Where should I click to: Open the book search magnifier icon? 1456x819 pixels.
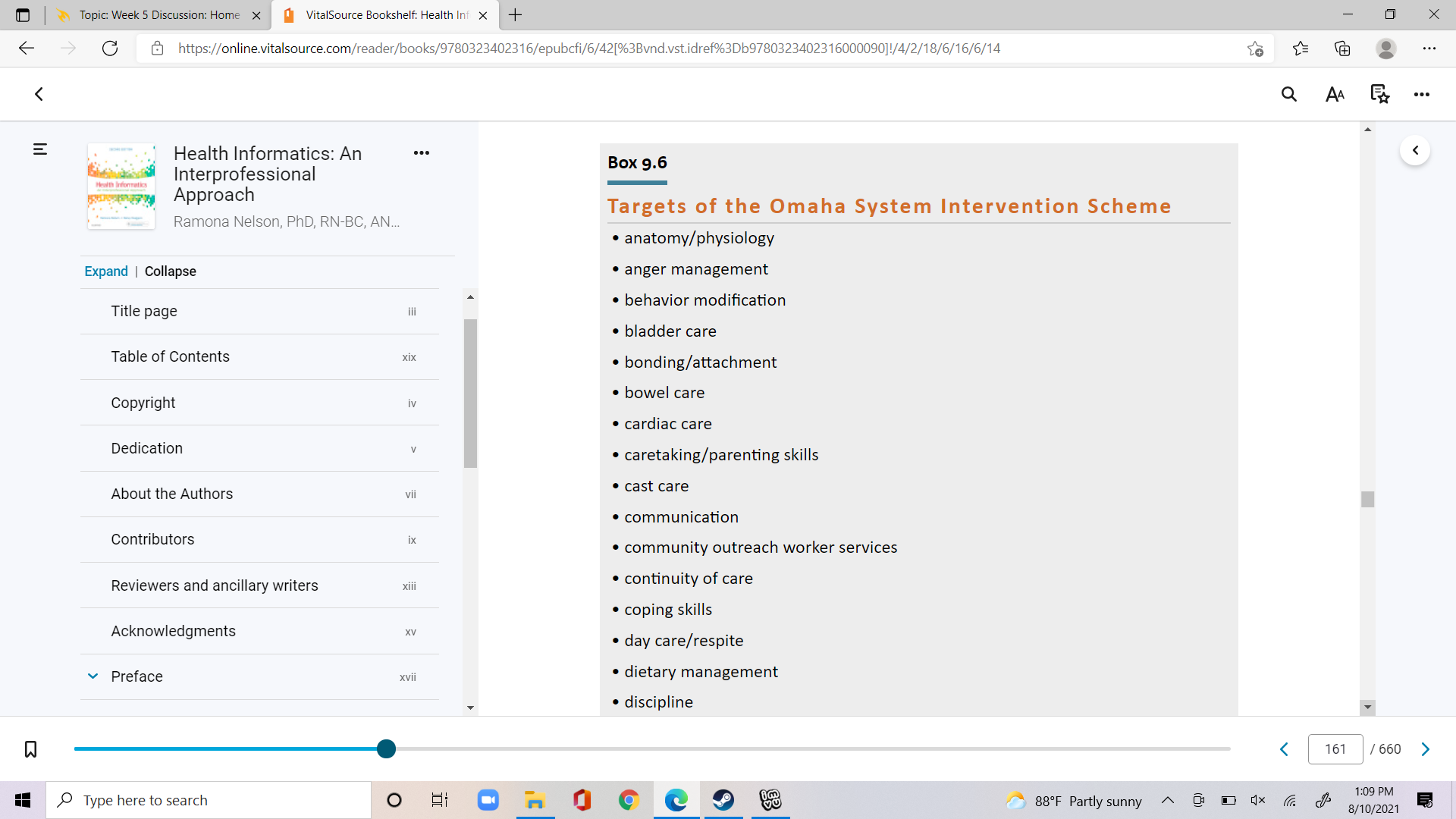[1289, 95]
